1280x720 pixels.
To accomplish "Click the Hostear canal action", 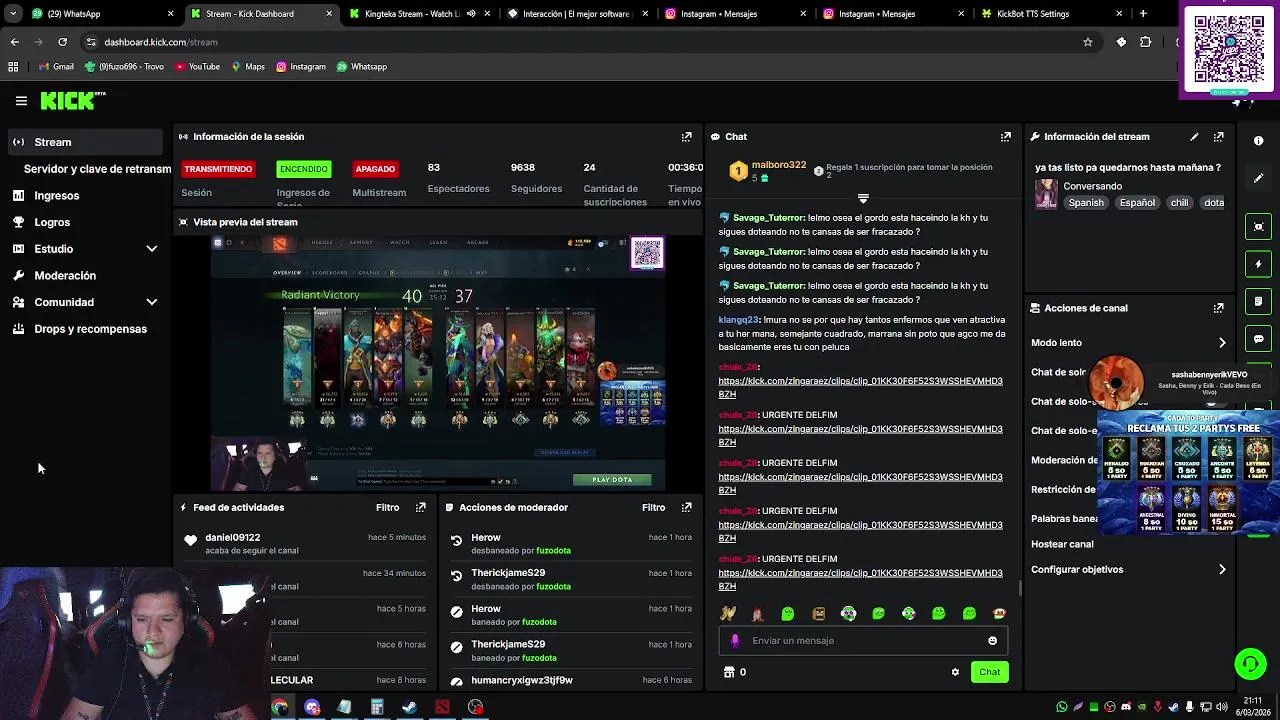I will tap(1062, 545).
